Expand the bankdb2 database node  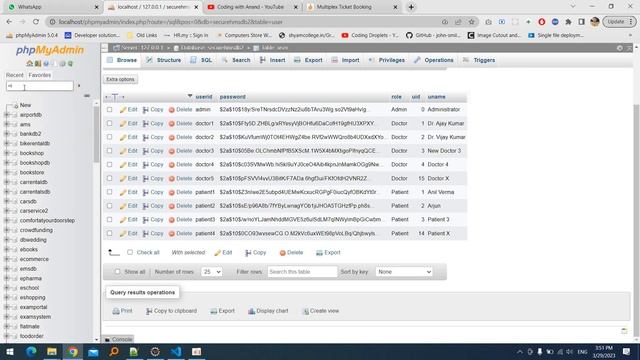click(7, 134)
